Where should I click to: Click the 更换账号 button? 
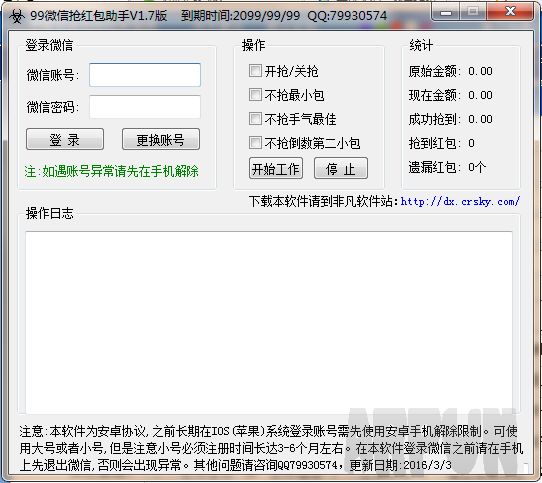(x=161, y=139)
